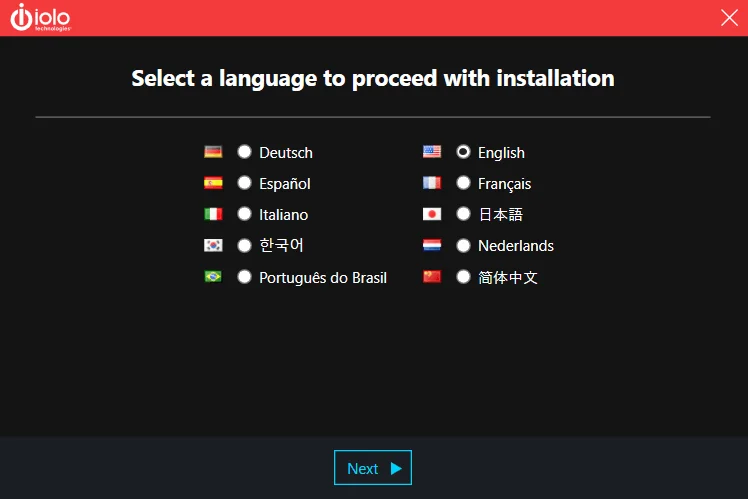Select the Japanese 日本語 radio button

point(463,214)
